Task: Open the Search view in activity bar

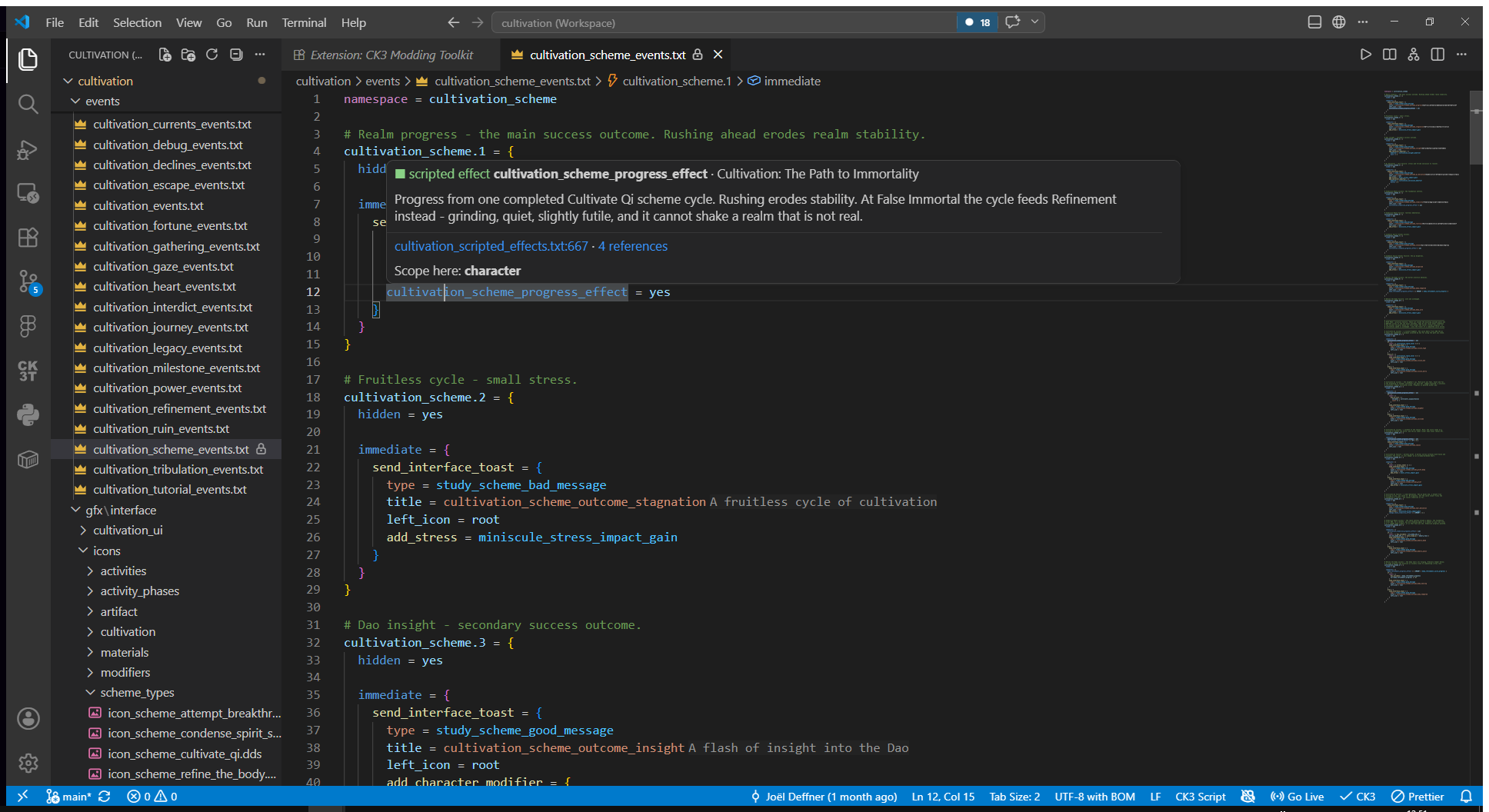Action: (x=28, y=104)
